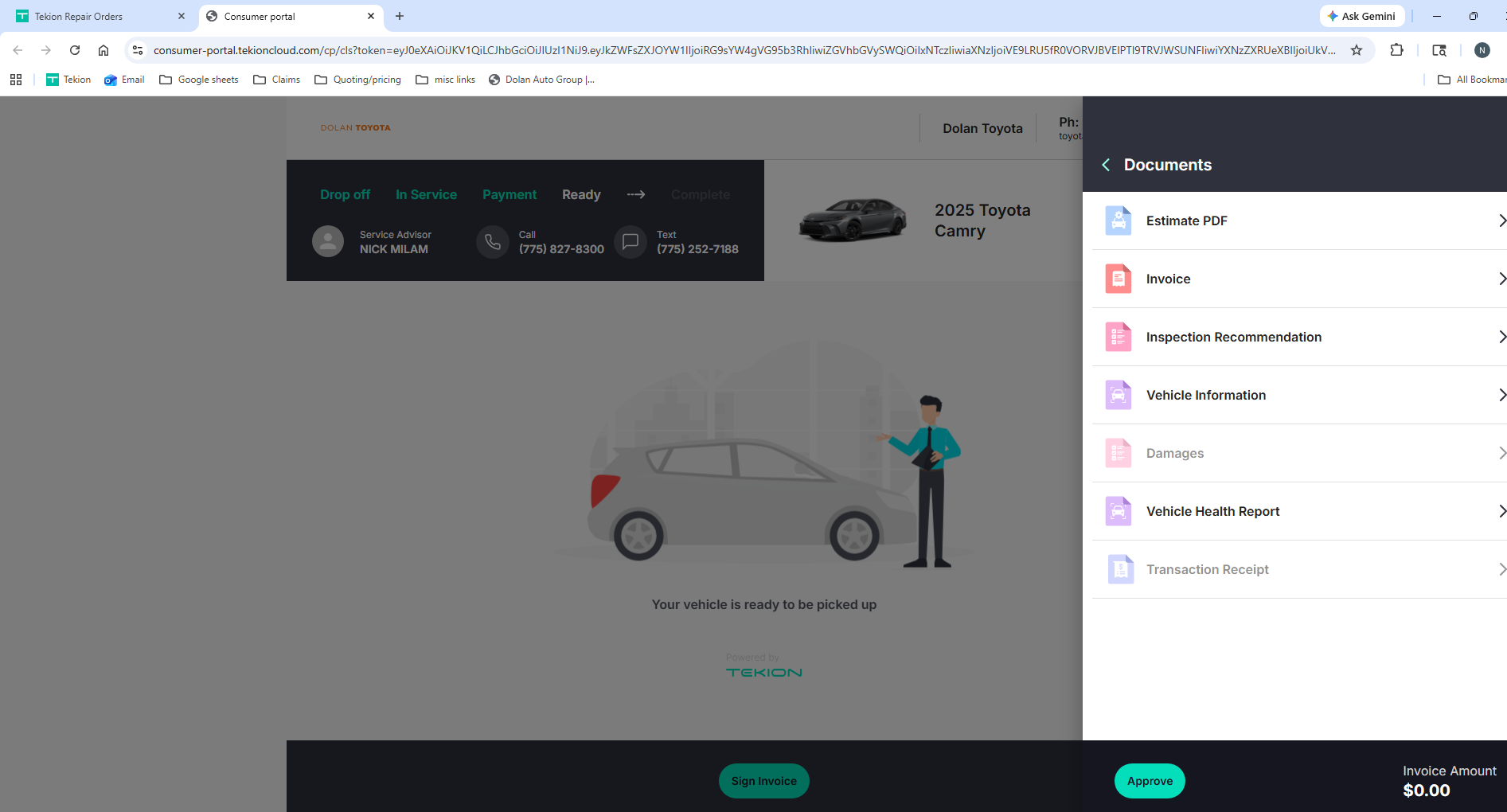The width and height of the screenshot is (1507, 812).
Task: Reload the page in the browser
Action: [75, 50]
